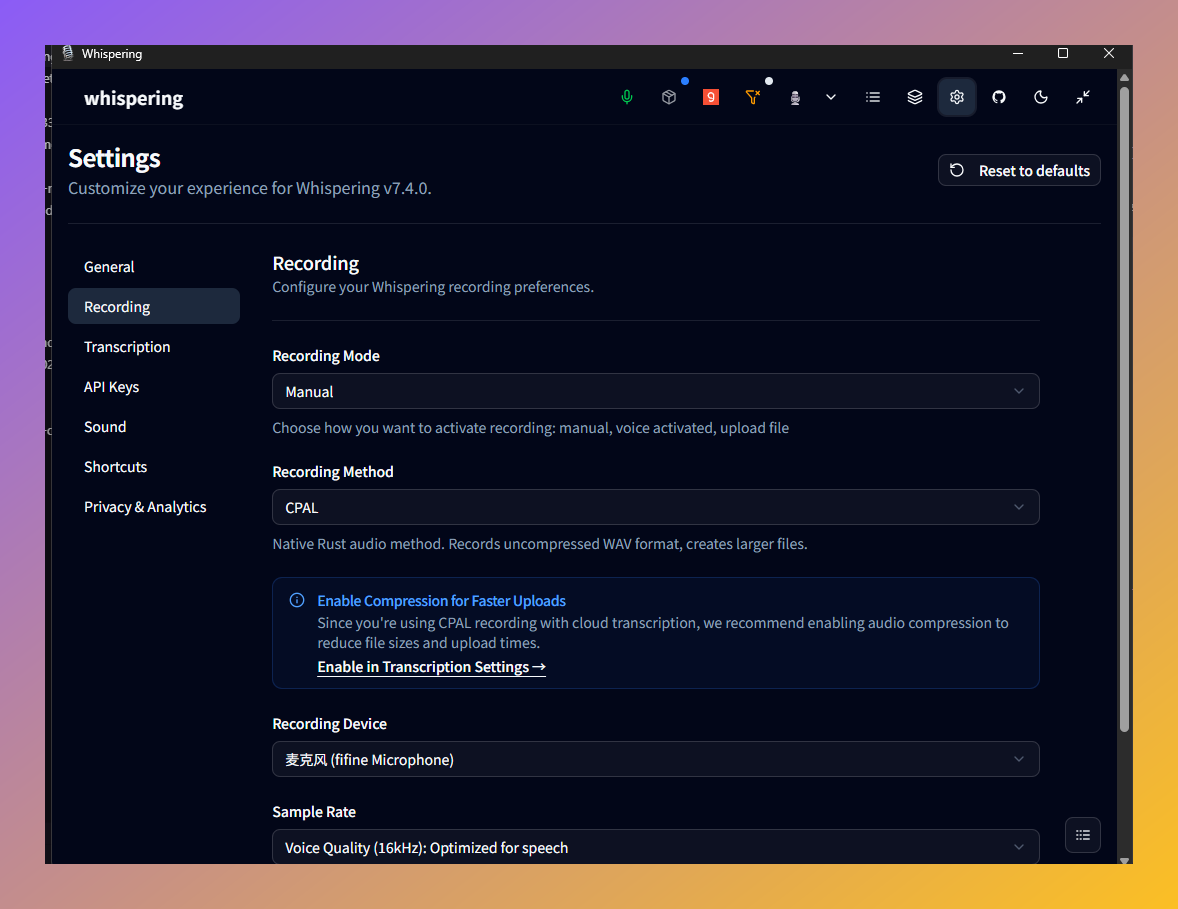Open the Recording Method dropdown showing CPAL

[655, 507]
